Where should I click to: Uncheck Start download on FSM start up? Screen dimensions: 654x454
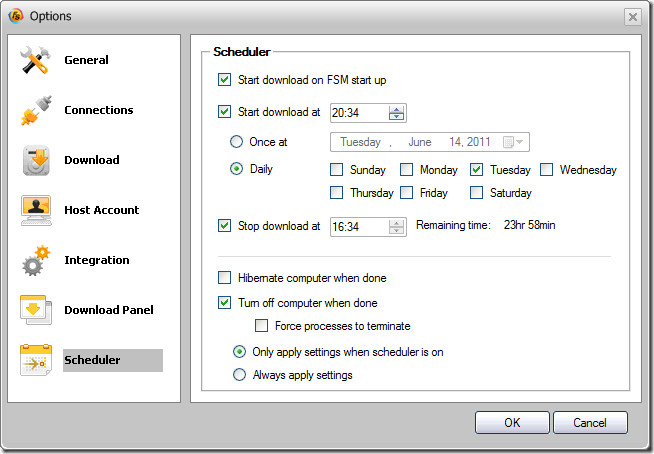point(224,80)
